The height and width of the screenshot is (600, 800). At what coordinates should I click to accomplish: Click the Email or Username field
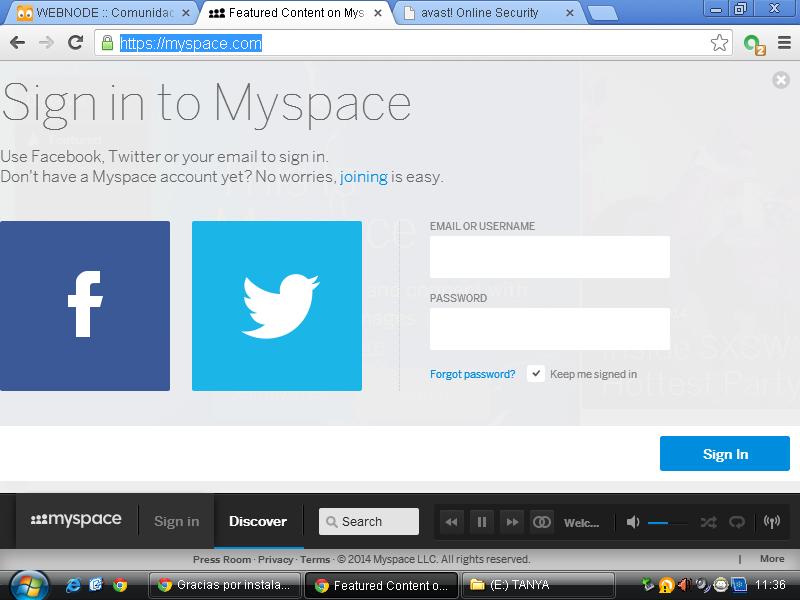point(549,257)
